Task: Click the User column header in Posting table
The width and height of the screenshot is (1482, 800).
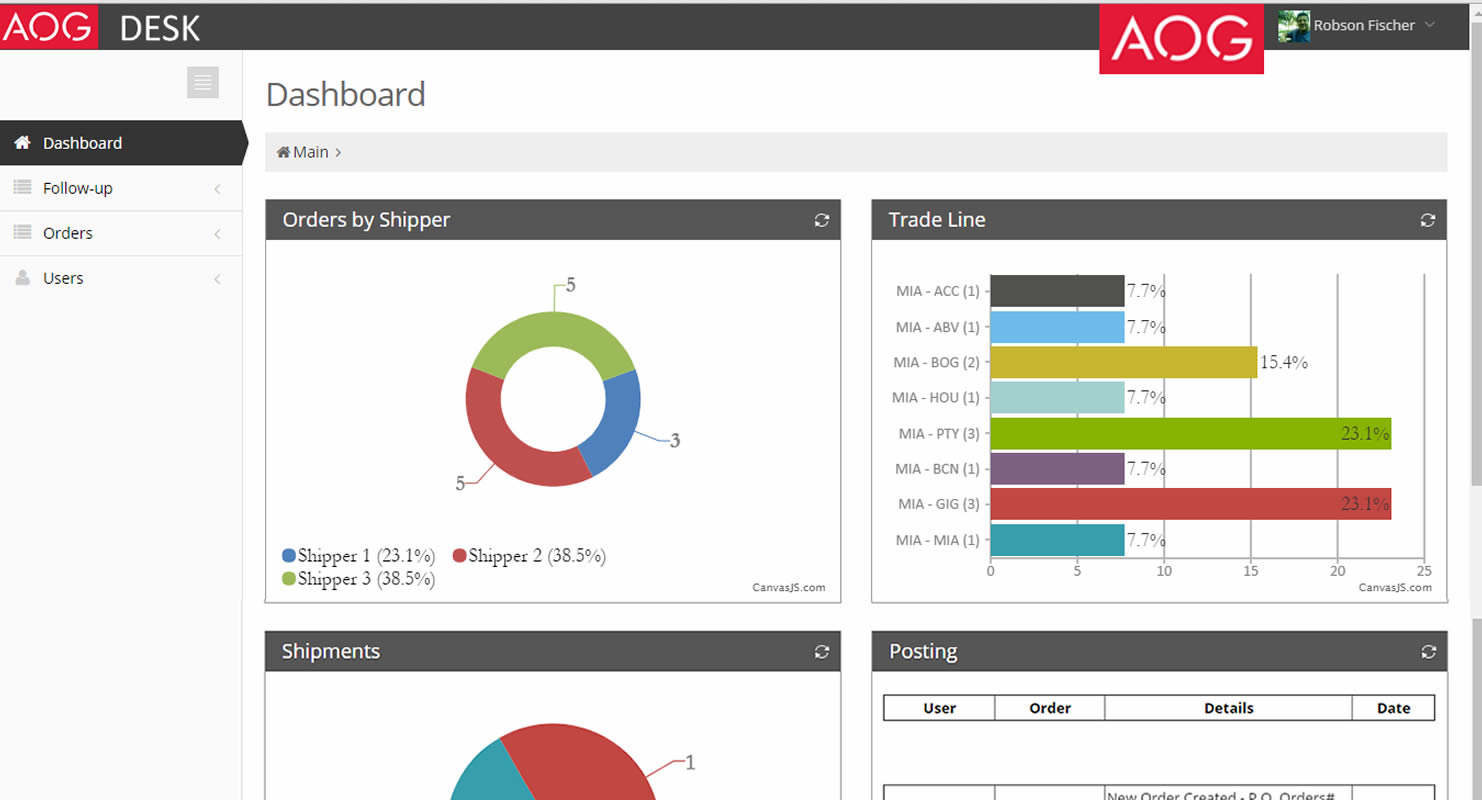Action: [940, 708]
